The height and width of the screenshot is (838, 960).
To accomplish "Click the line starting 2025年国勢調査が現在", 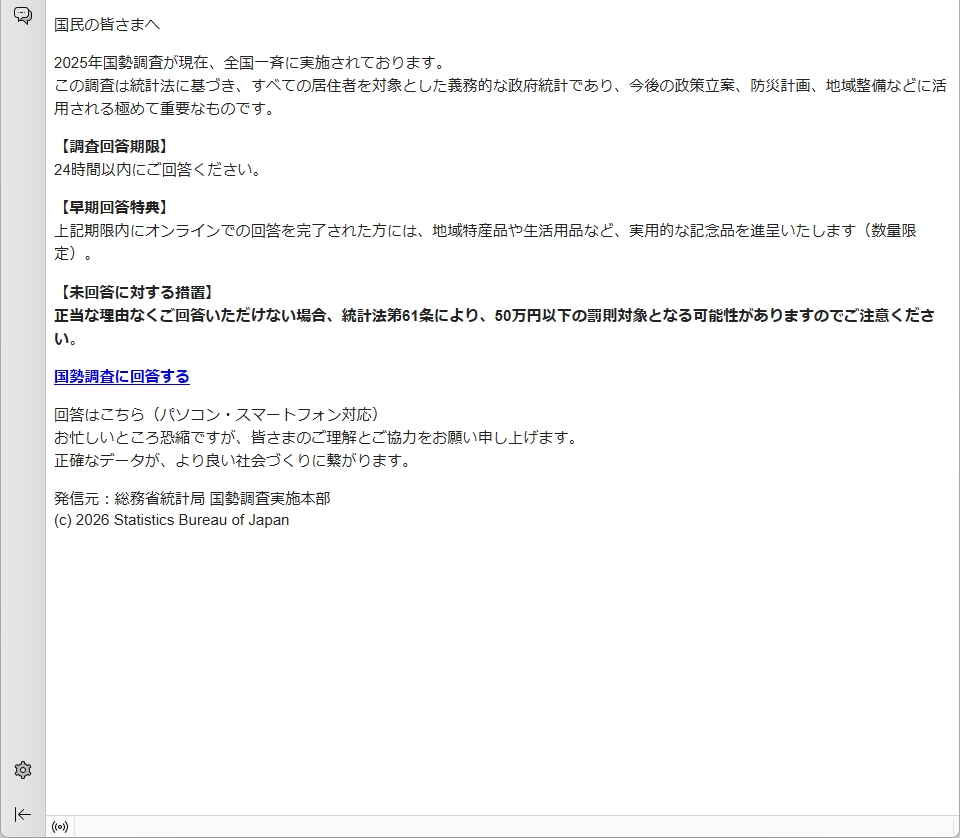I will [x=249, y=62].
